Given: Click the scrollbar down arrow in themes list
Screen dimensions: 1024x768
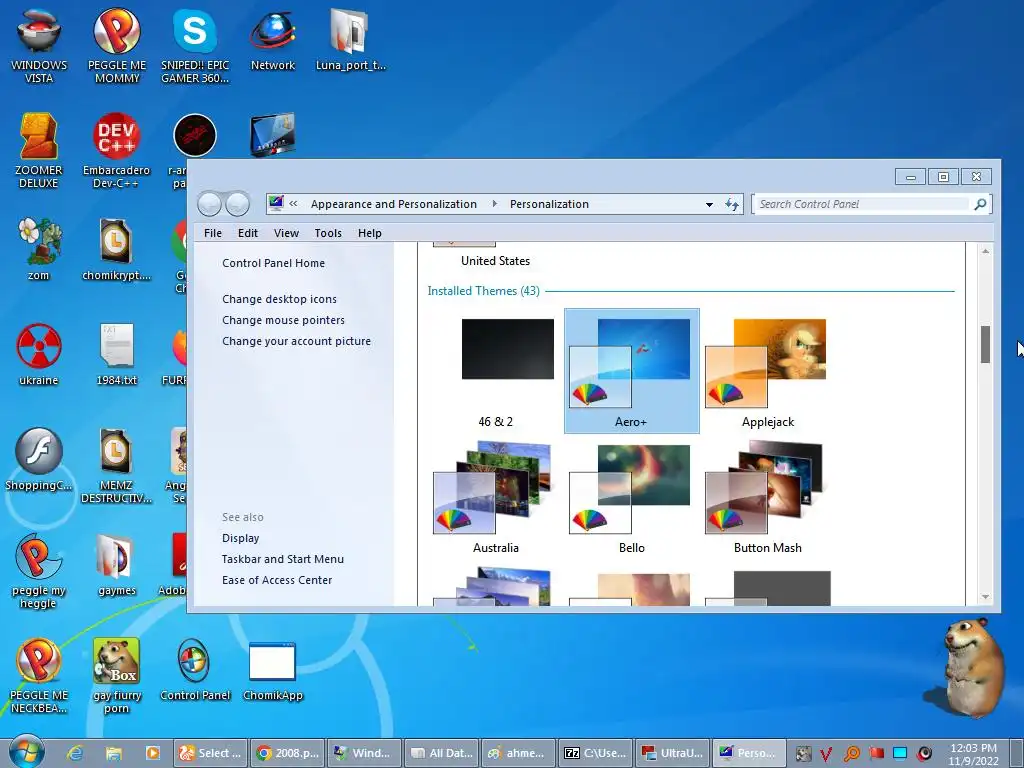Looking at the screenshot, I should (x=985, y=597).
